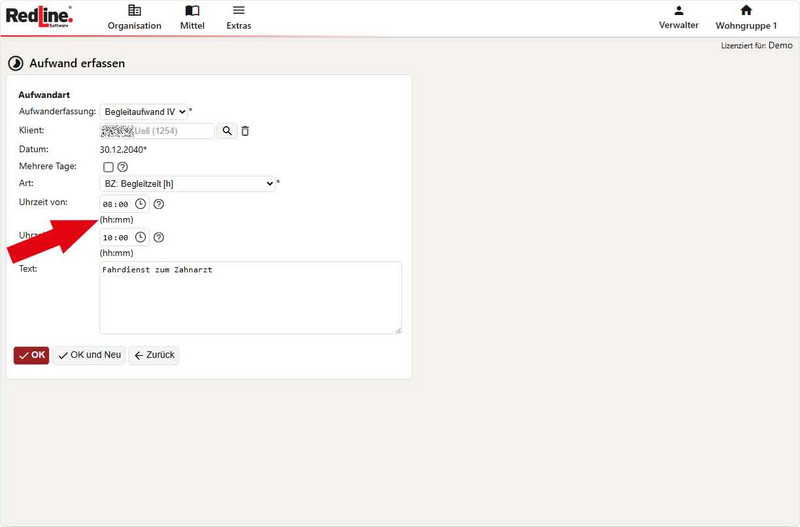
Task: Click into the Text field with Fahrdienst note
Action: 250,298
